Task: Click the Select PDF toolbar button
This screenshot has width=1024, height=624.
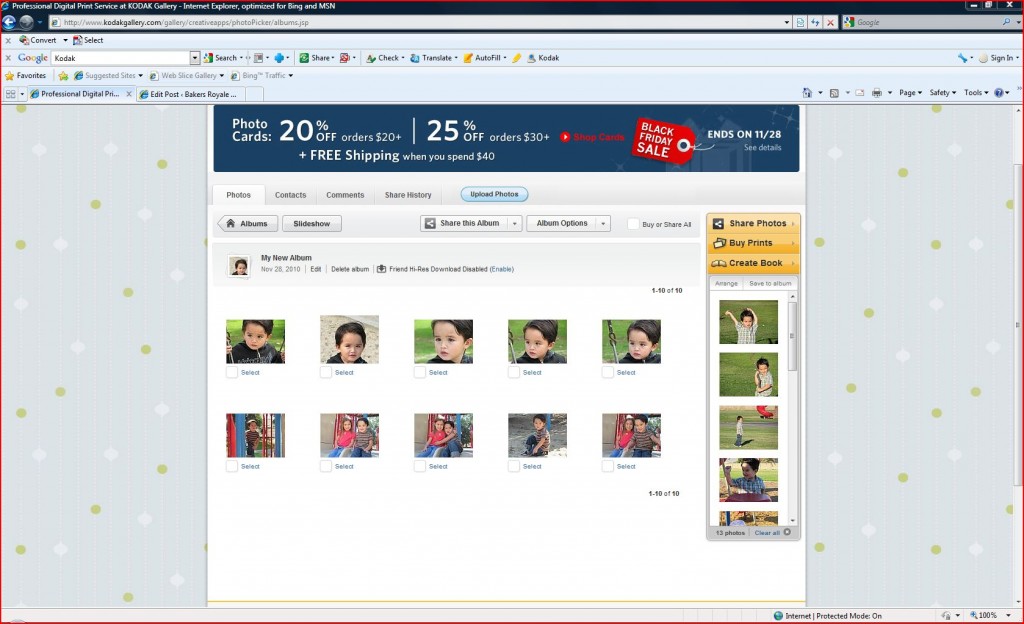Action: [x=88, y=40]
